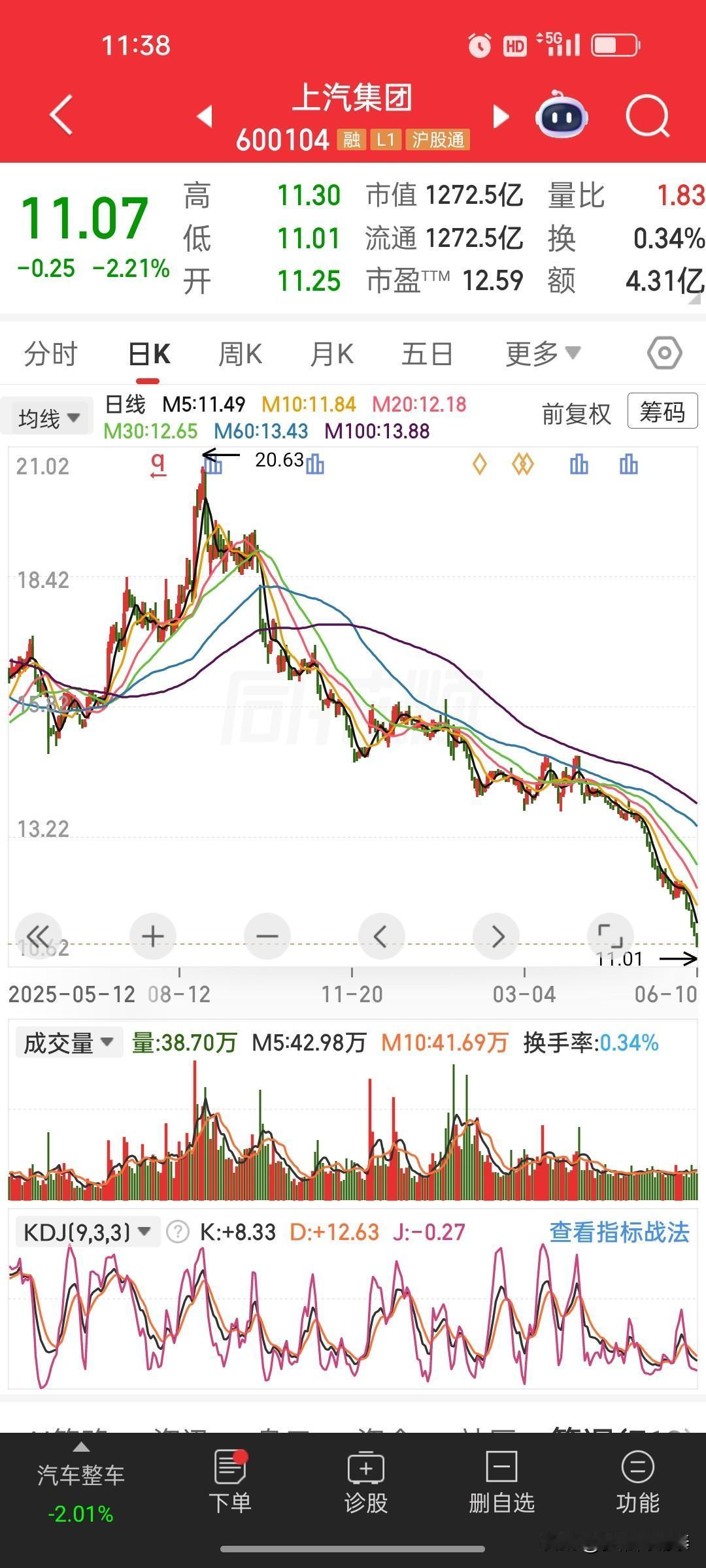The image size is (706, 1568).
Task: Open KDJ help question mark icon
Action: [177, 1232]
